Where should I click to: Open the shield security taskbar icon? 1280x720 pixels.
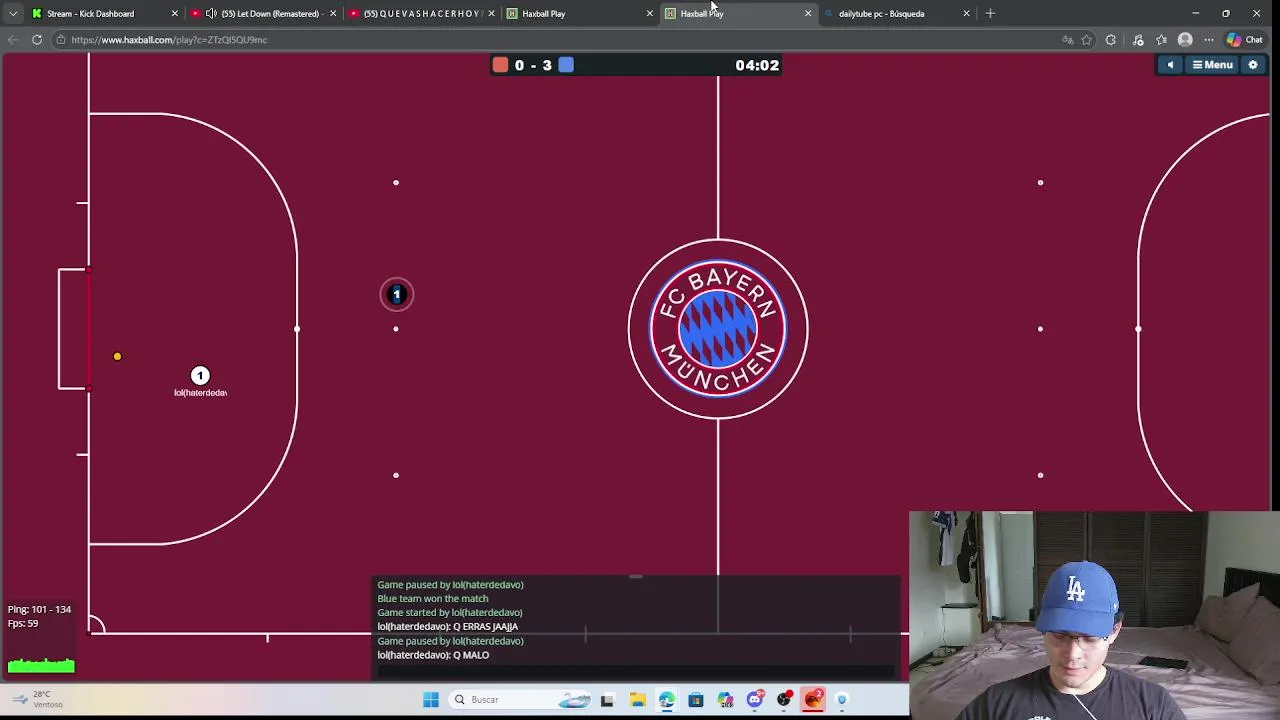pos(842,700)
